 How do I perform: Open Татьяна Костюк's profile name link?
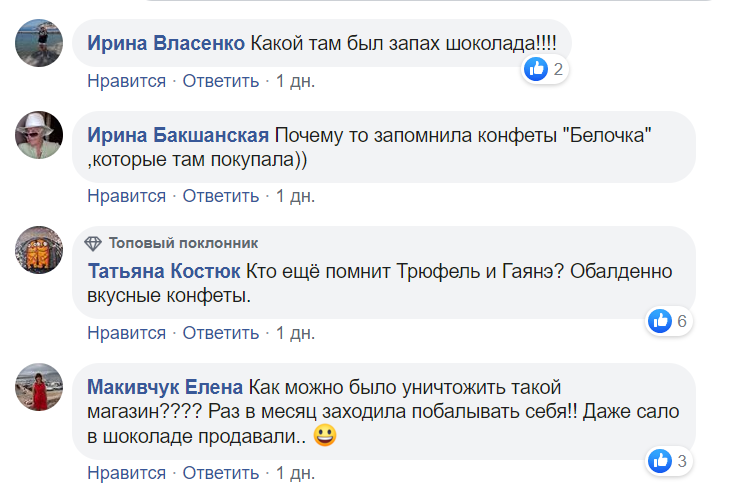[x=164, y=271]
